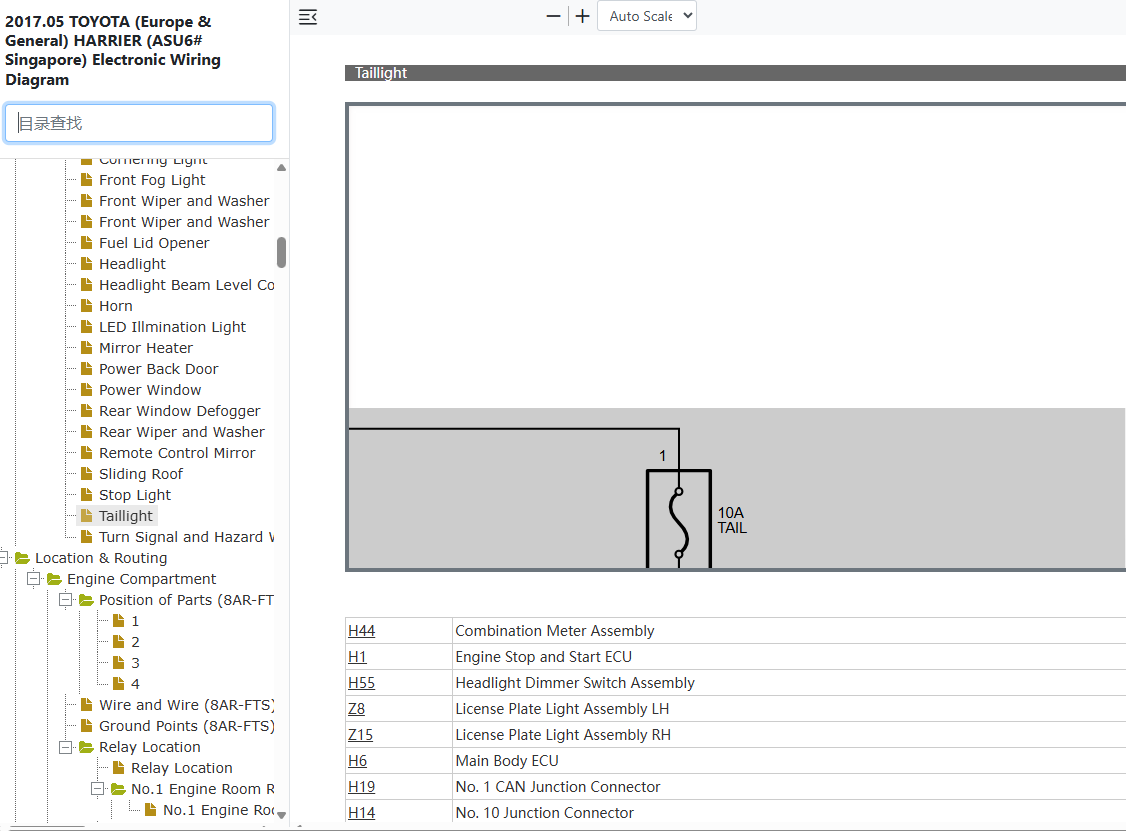
Task: Open the Headlight diagram
Action: [x=132, y=264]
